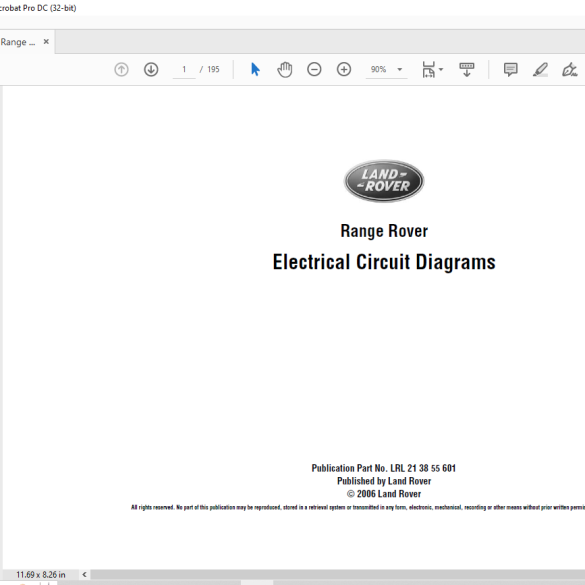Select the highlighter pen tool
This screenshot has width=585, height=585.
[x=540, y=69]
